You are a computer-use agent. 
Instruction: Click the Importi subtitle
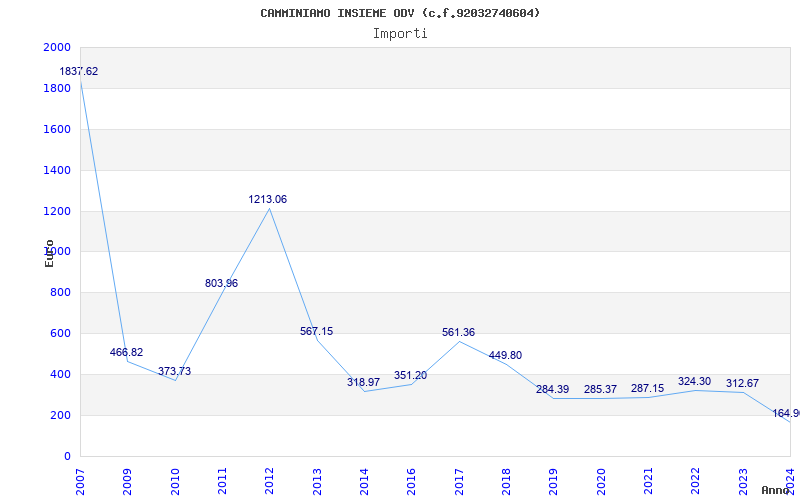point(400,34)
